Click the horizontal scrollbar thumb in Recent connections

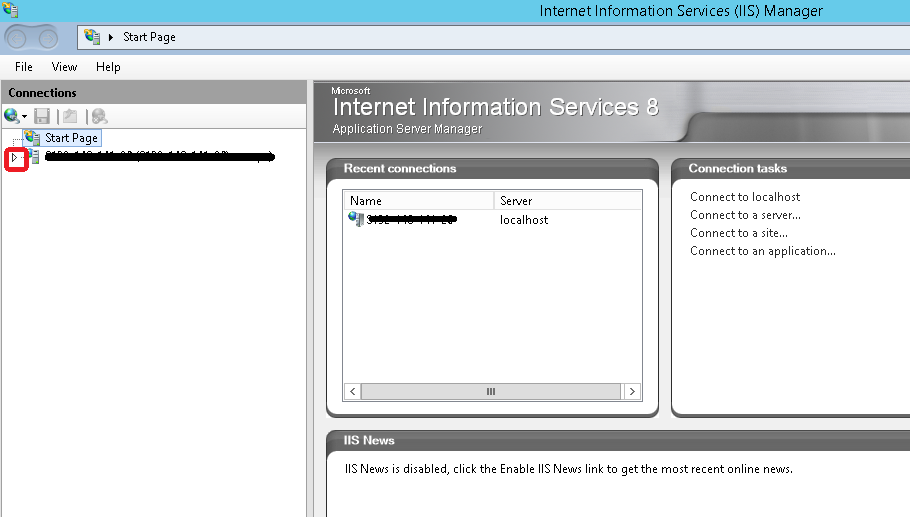tap(491, 392)
